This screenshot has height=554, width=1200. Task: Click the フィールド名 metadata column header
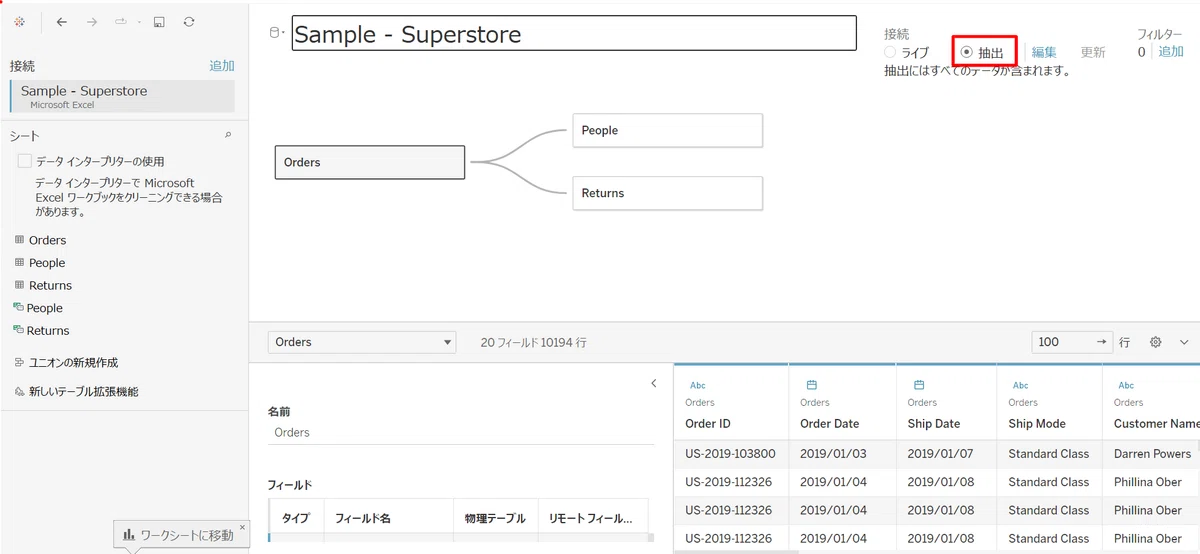pos(388,519)
